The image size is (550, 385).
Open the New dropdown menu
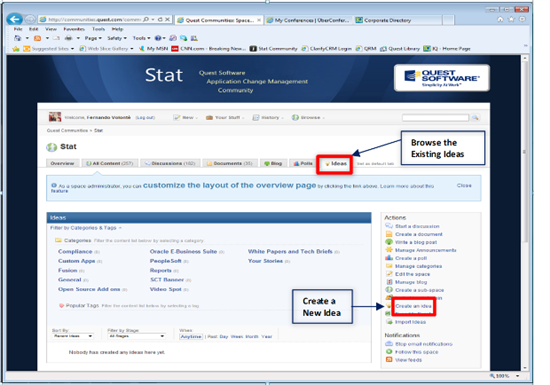[x=186, y=117]
